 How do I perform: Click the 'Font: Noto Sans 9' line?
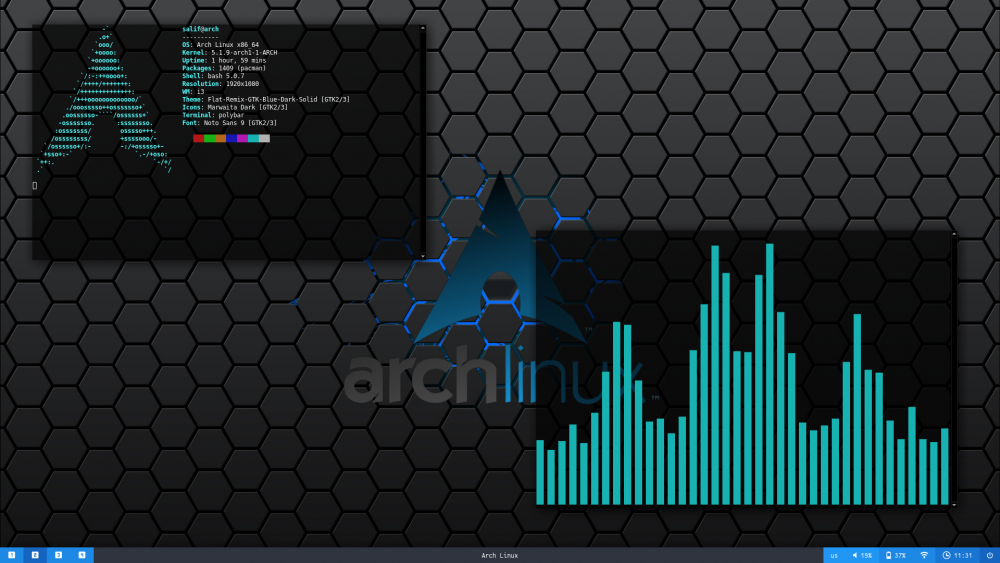tap(230, 123)
